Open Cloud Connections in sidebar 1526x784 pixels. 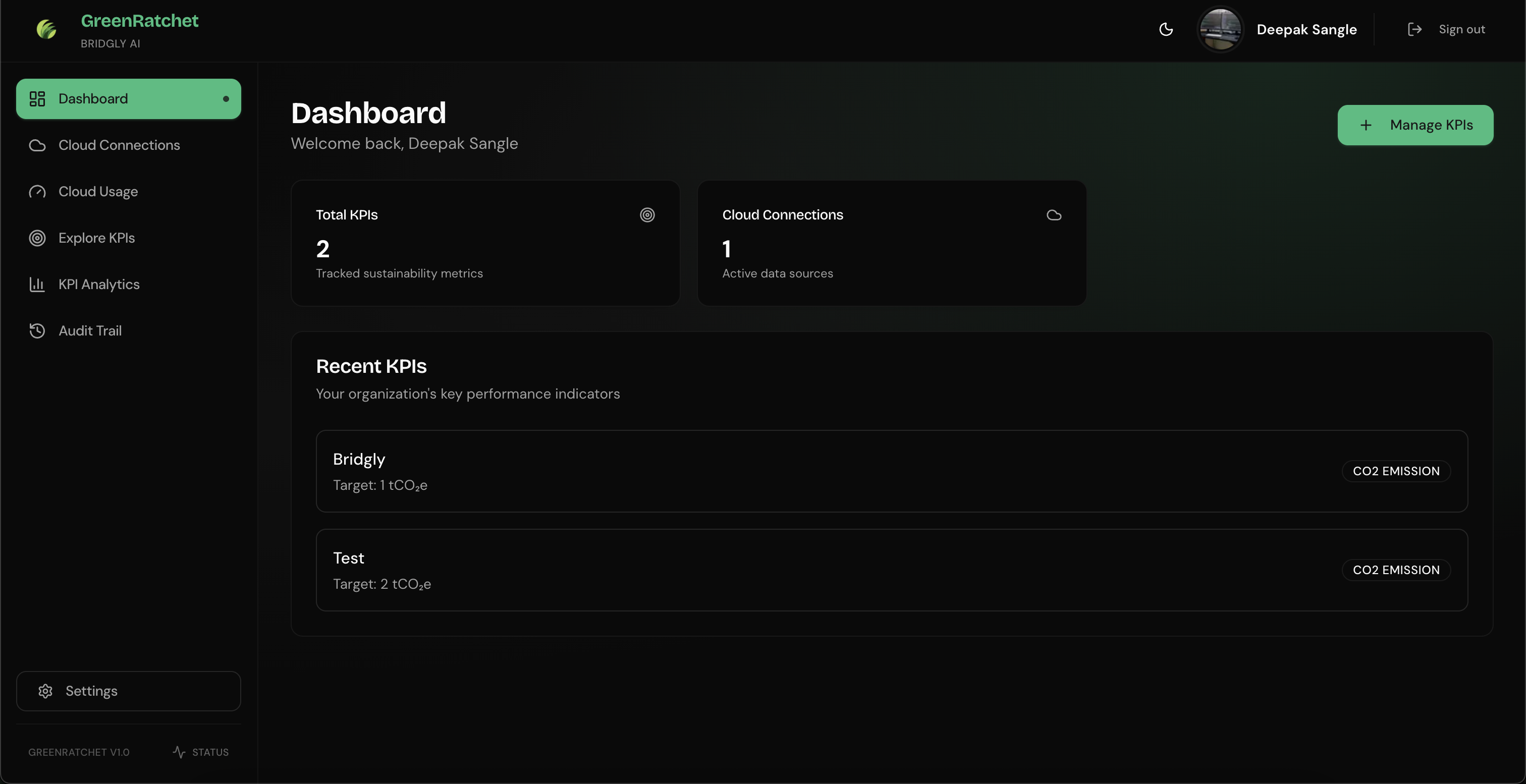[119, 145]
